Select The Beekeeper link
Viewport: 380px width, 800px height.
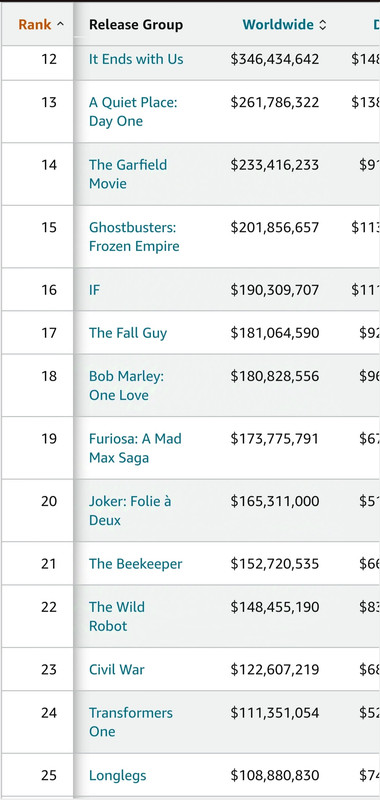pos(136,564)
